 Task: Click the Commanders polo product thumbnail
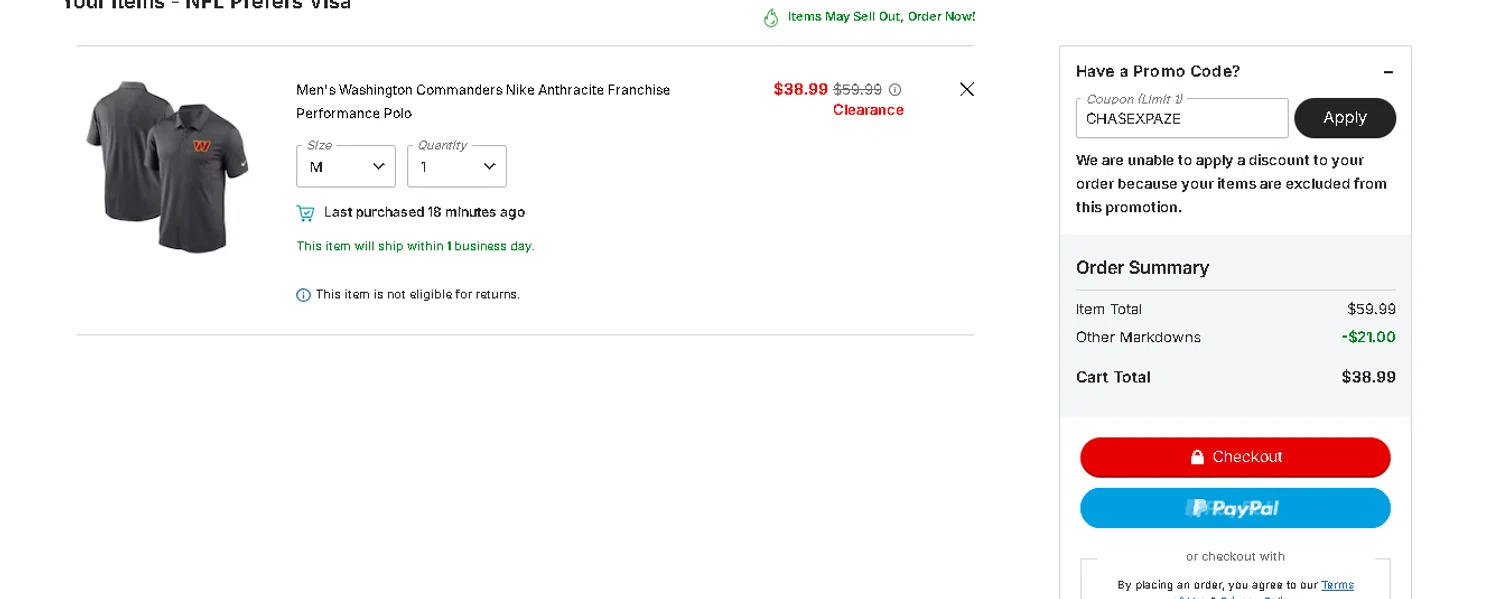point(167,166)
